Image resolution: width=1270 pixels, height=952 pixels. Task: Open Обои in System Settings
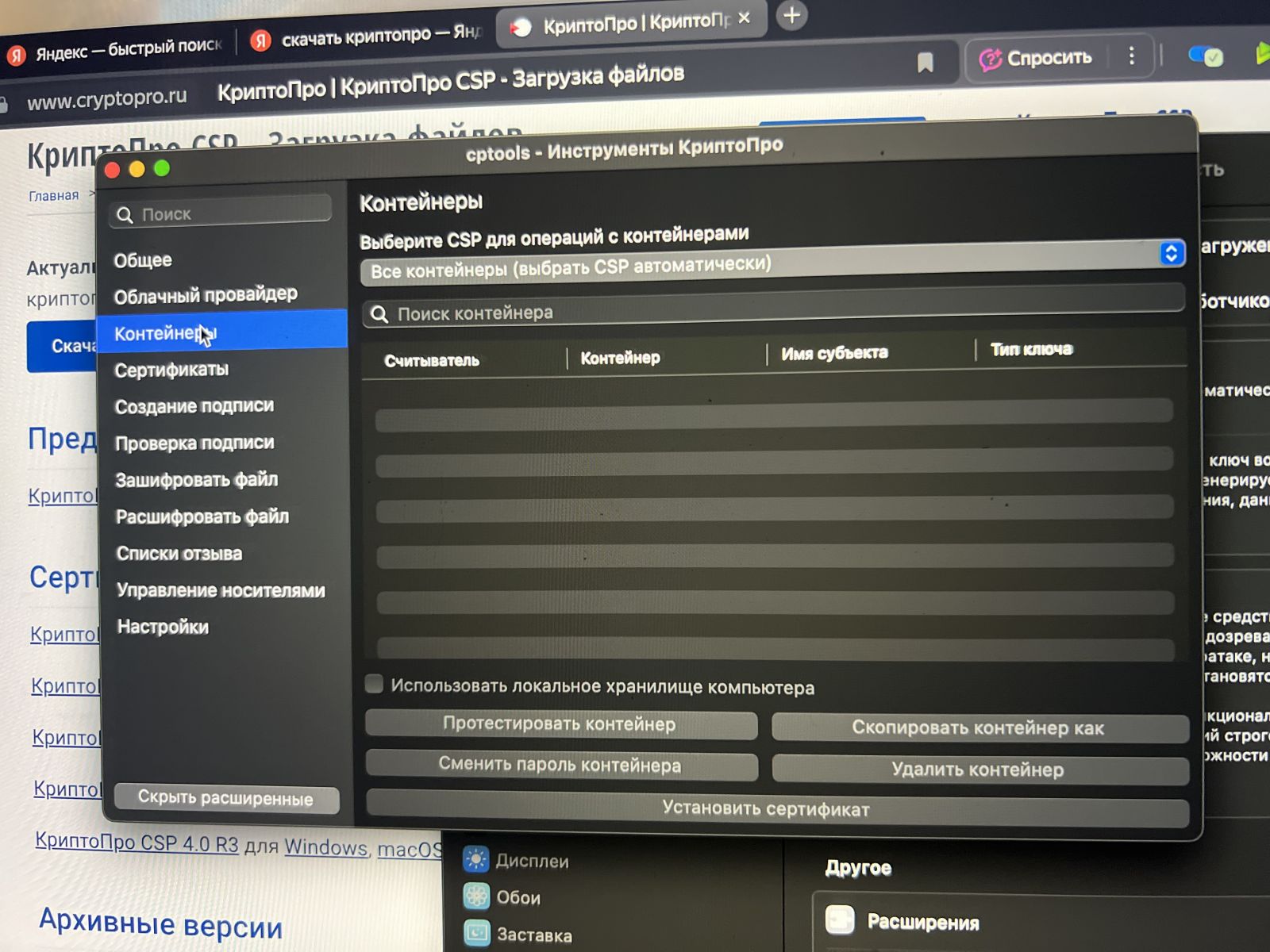point(502,896)
